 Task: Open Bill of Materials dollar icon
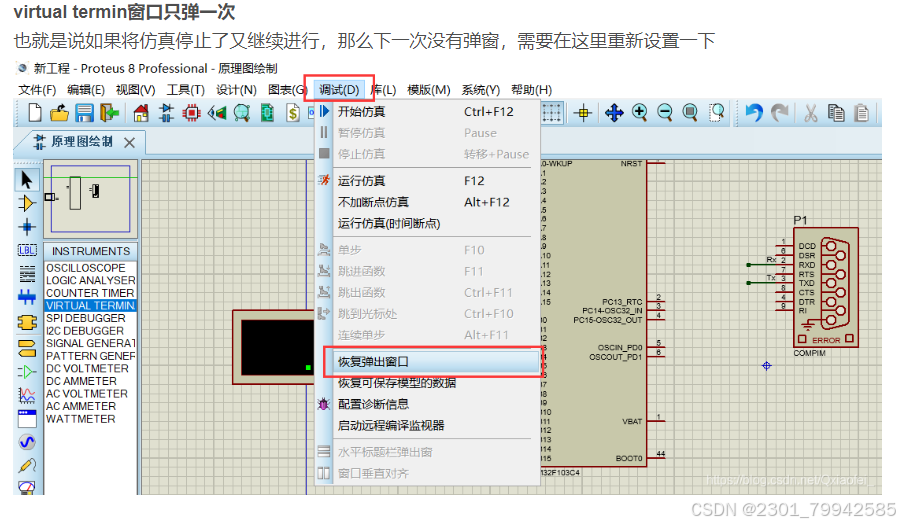click(x=293, y=113)
